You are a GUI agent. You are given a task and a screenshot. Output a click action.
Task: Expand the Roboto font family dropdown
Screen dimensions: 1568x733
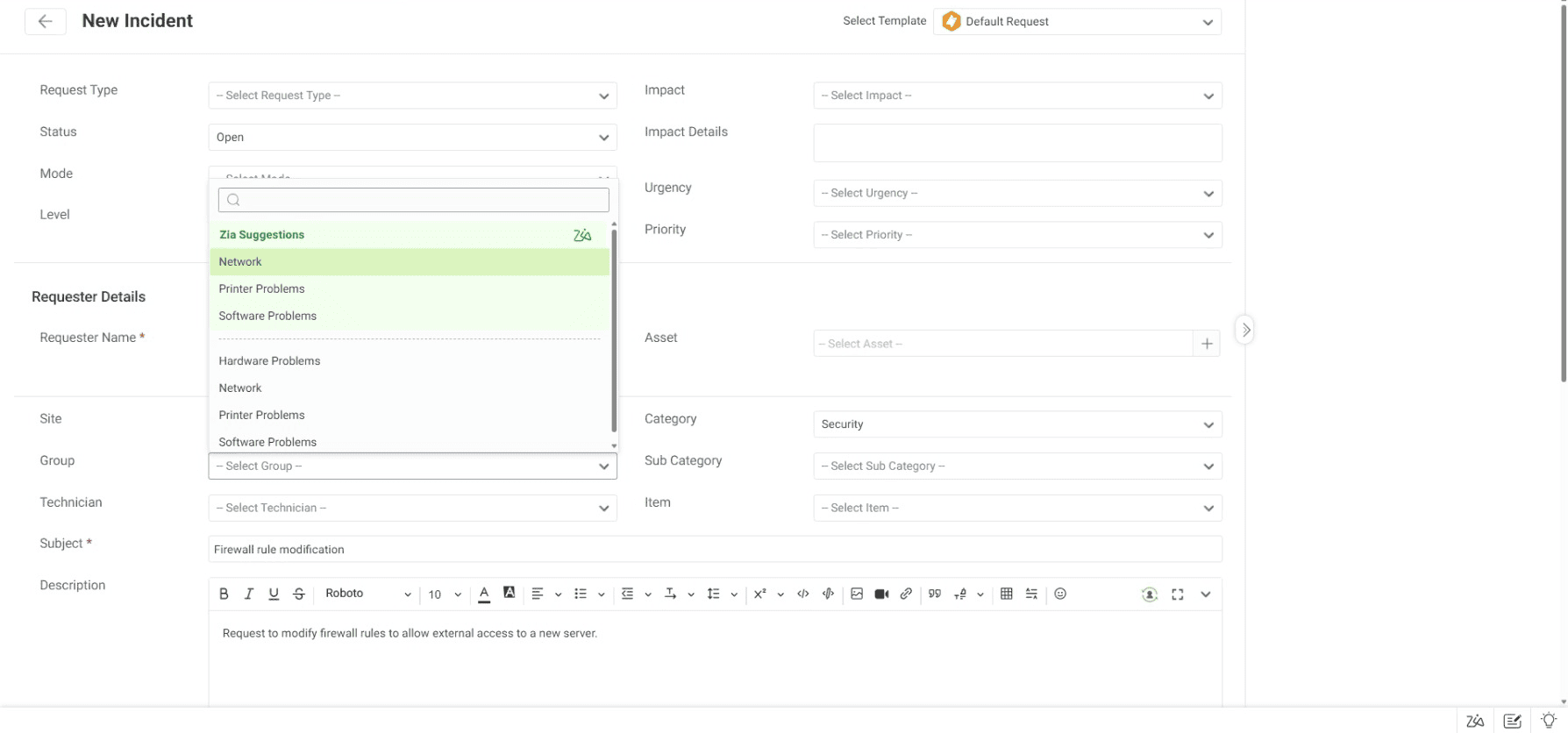pos(367,594)
